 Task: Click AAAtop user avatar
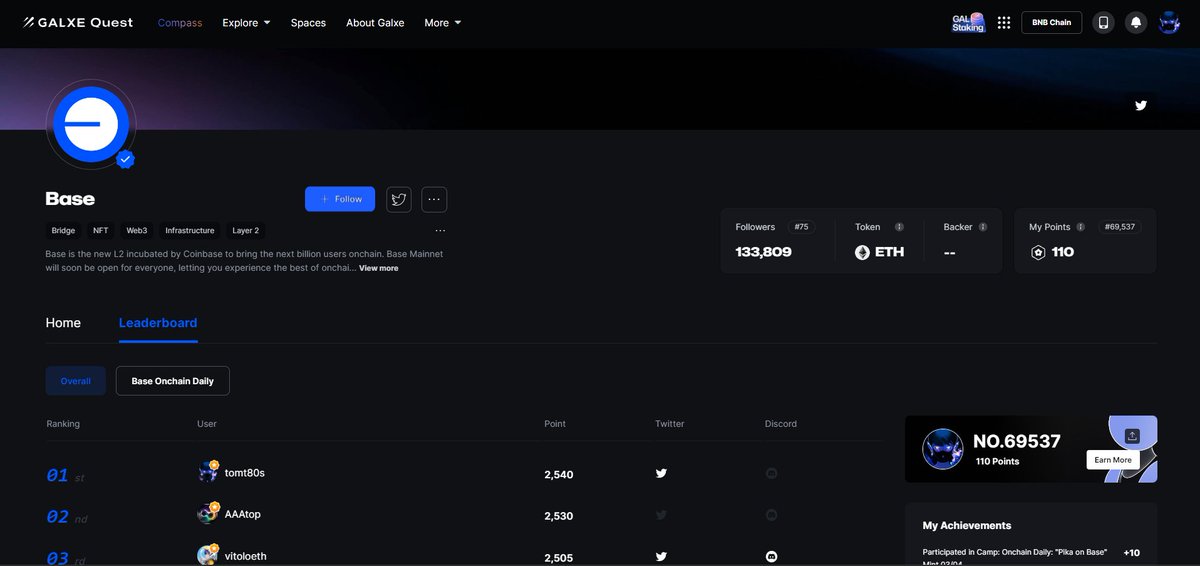[208, 514]
